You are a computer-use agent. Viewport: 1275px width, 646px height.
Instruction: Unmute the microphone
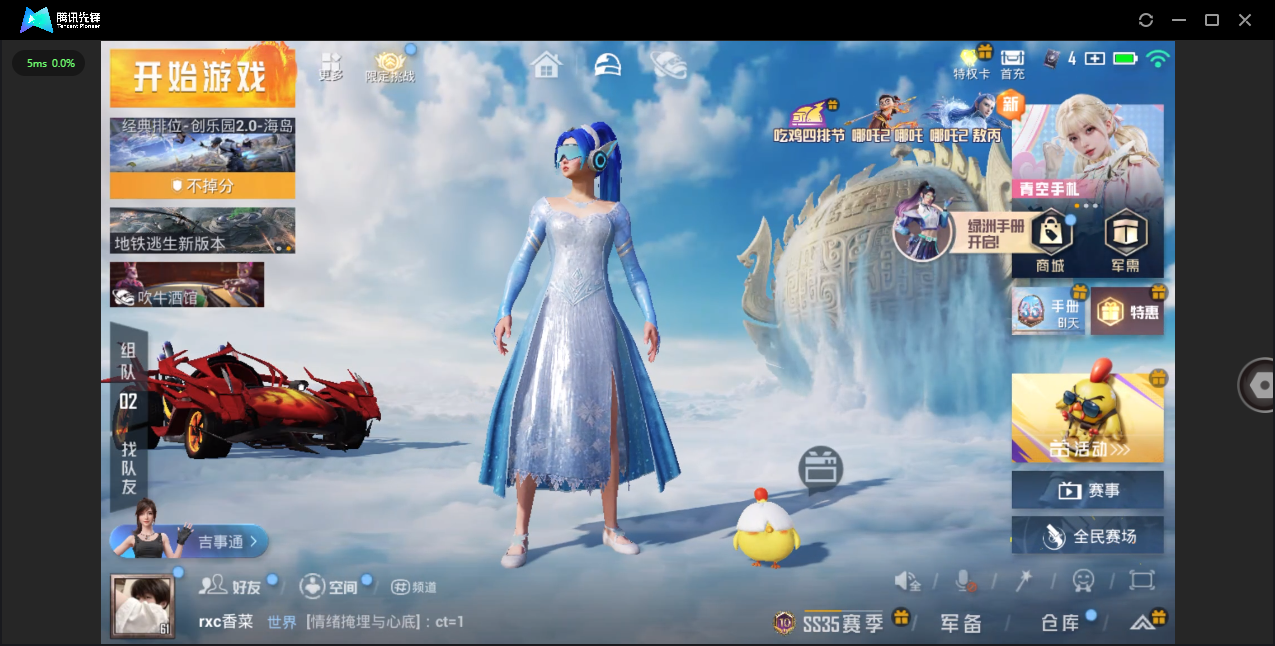click(966, 580)
